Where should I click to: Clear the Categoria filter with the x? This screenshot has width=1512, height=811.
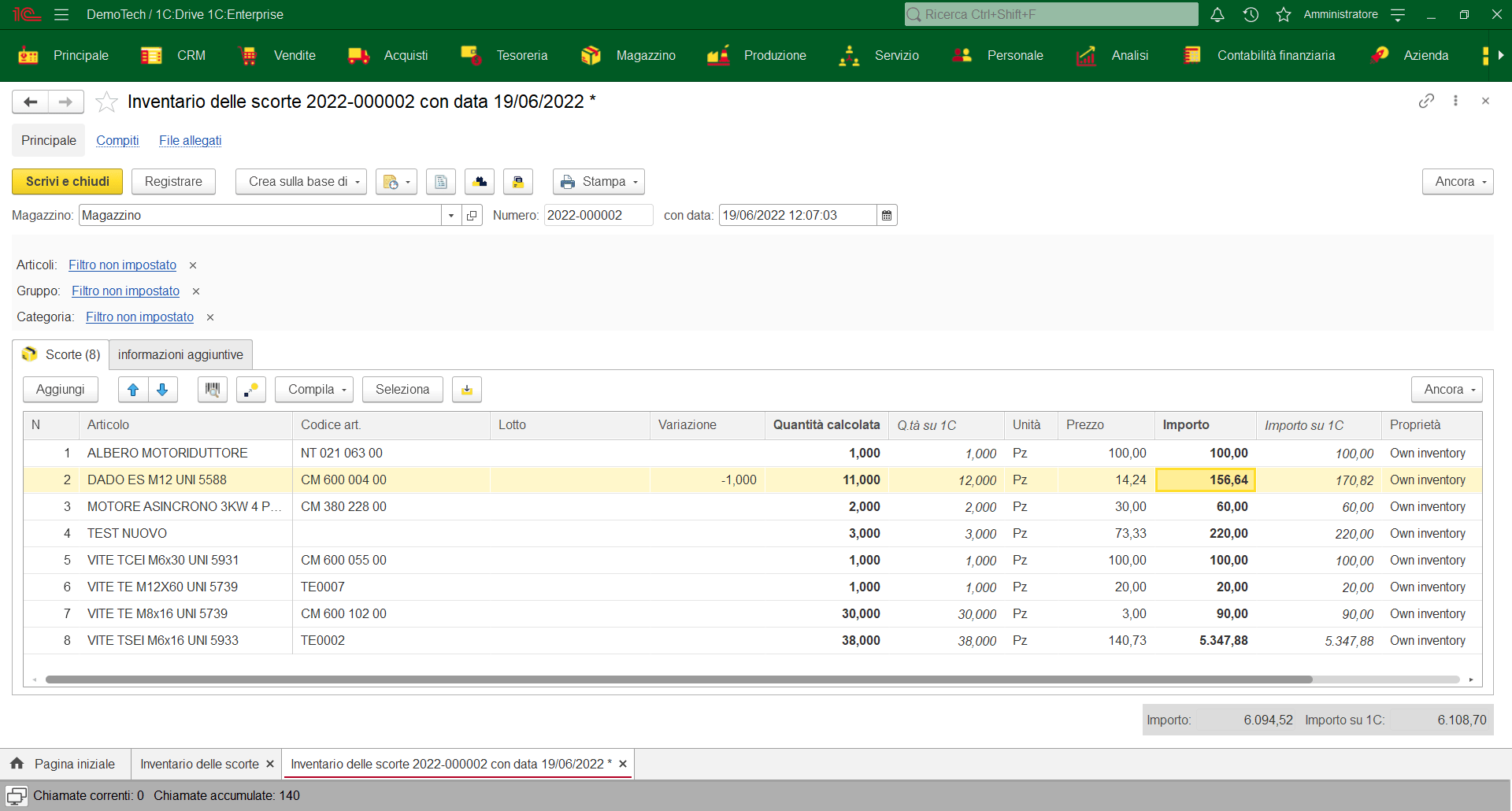point(210,317)
